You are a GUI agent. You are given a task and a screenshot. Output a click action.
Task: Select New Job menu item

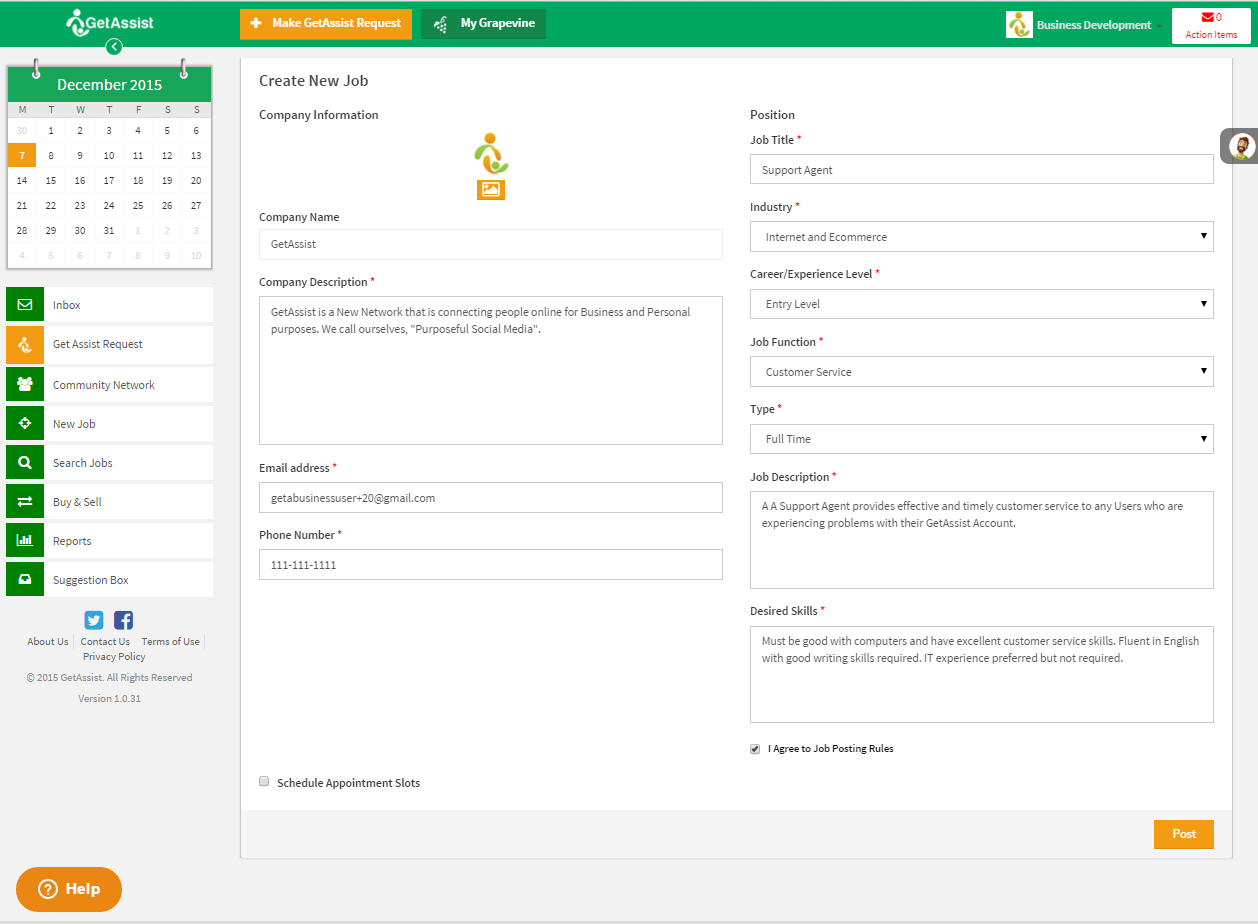tap(109, 424)
